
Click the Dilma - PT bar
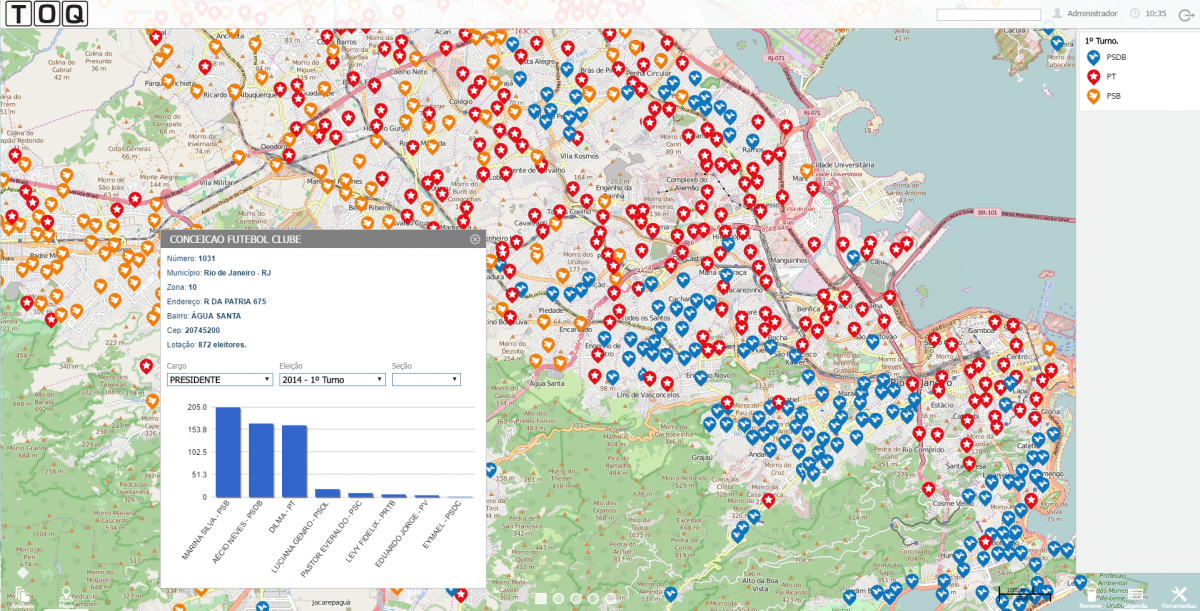pyautogui.click(x=294, y=461)
